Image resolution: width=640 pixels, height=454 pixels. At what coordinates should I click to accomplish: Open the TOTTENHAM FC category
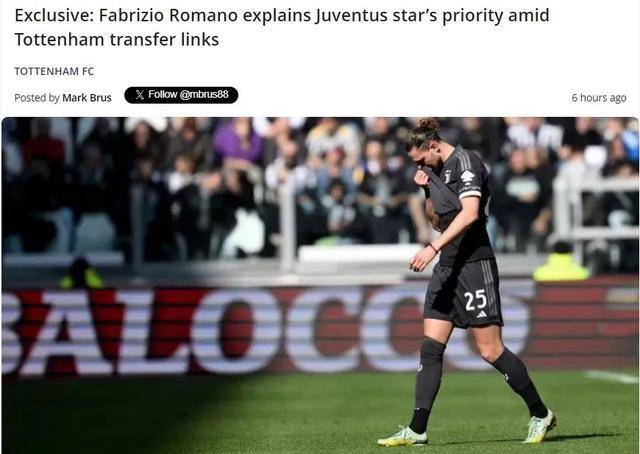pyautogui.click(x=54, y=71)
